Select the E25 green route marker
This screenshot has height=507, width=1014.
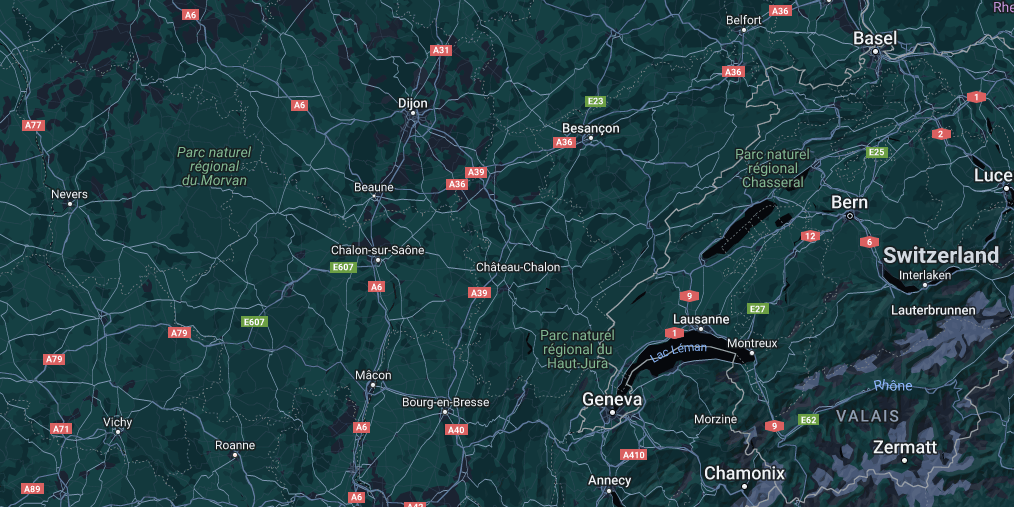coord(877,152)
